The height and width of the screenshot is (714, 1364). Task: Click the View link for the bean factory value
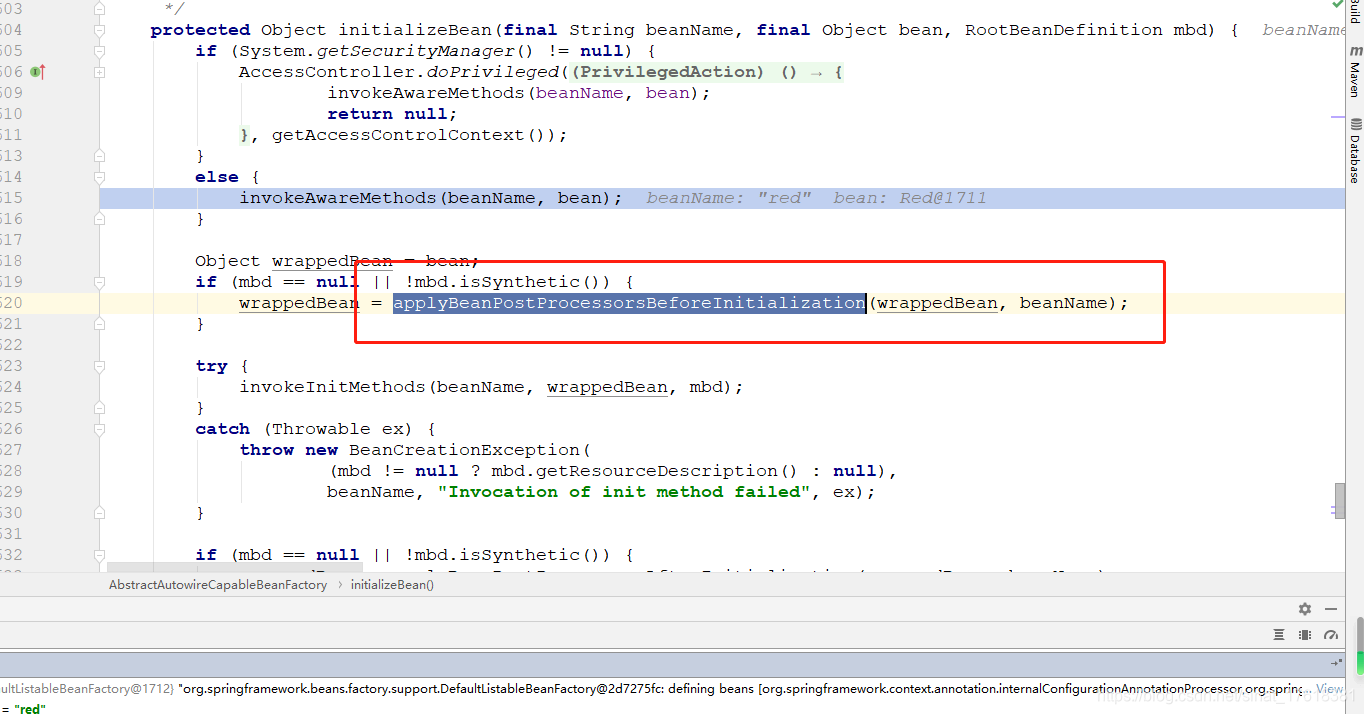coord(1330,689)
